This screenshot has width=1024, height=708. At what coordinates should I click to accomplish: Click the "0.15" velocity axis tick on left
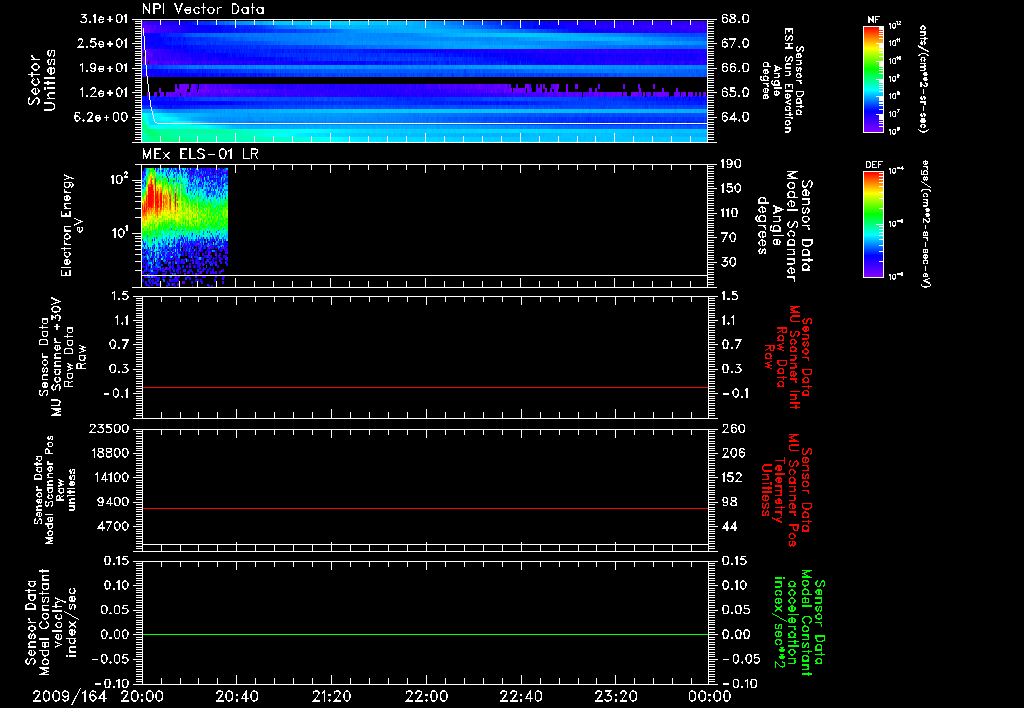pos(116,561)
